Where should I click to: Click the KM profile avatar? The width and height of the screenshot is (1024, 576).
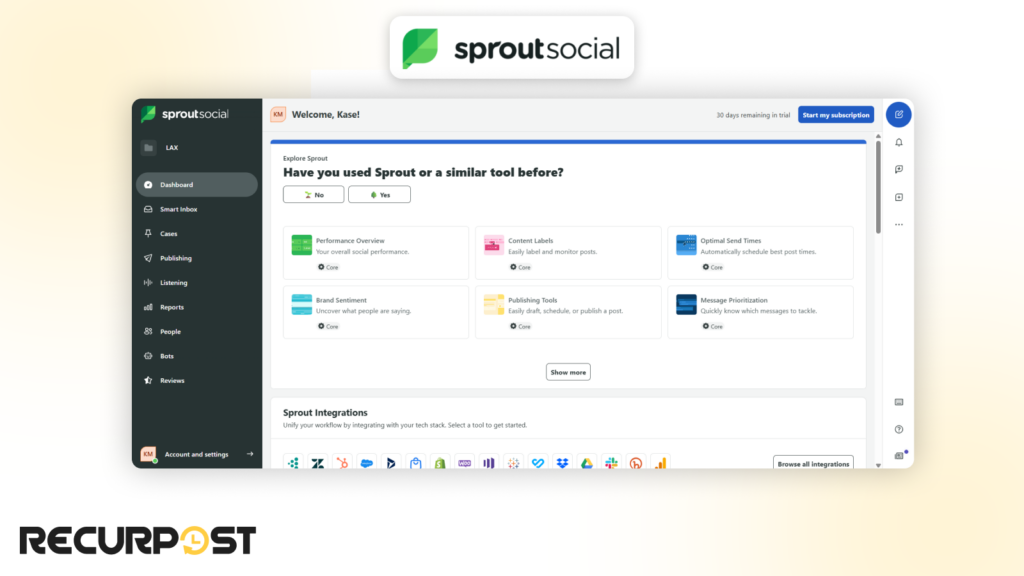276,114
